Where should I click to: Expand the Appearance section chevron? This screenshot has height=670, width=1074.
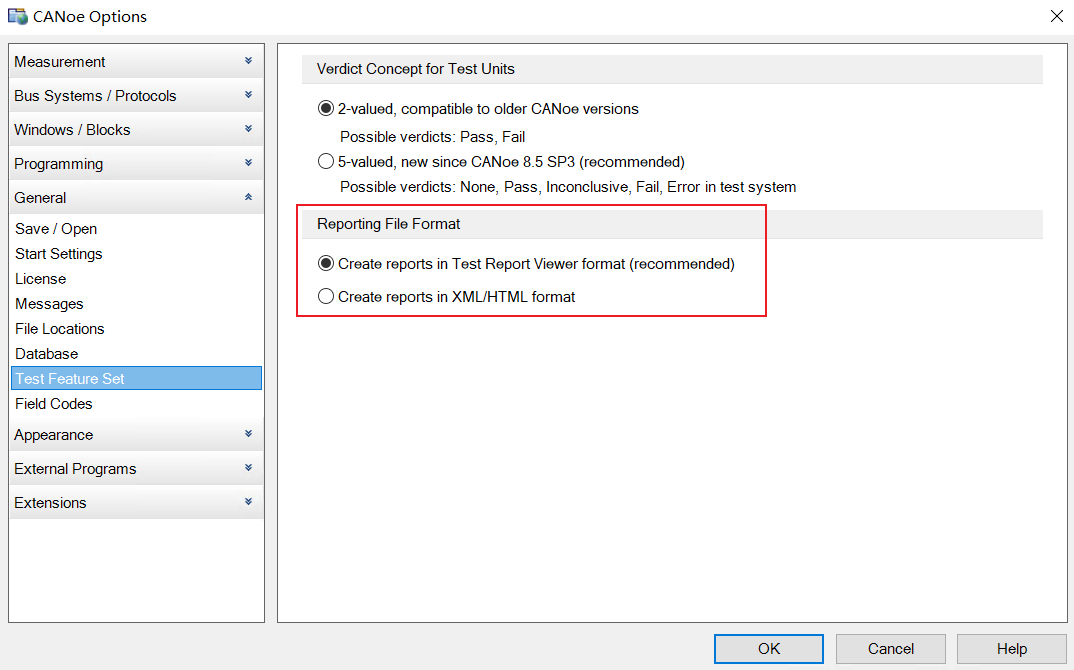coord(249,434)
